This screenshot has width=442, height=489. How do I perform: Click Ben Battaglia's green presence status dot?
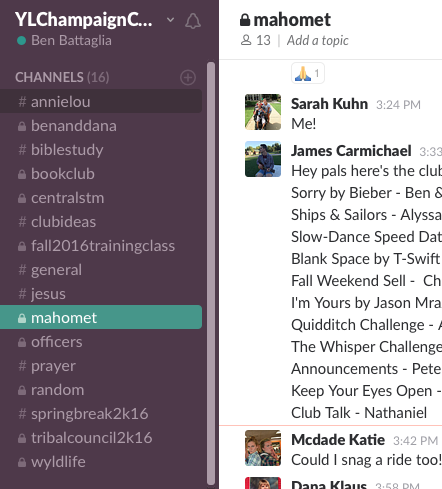point(22,41)
